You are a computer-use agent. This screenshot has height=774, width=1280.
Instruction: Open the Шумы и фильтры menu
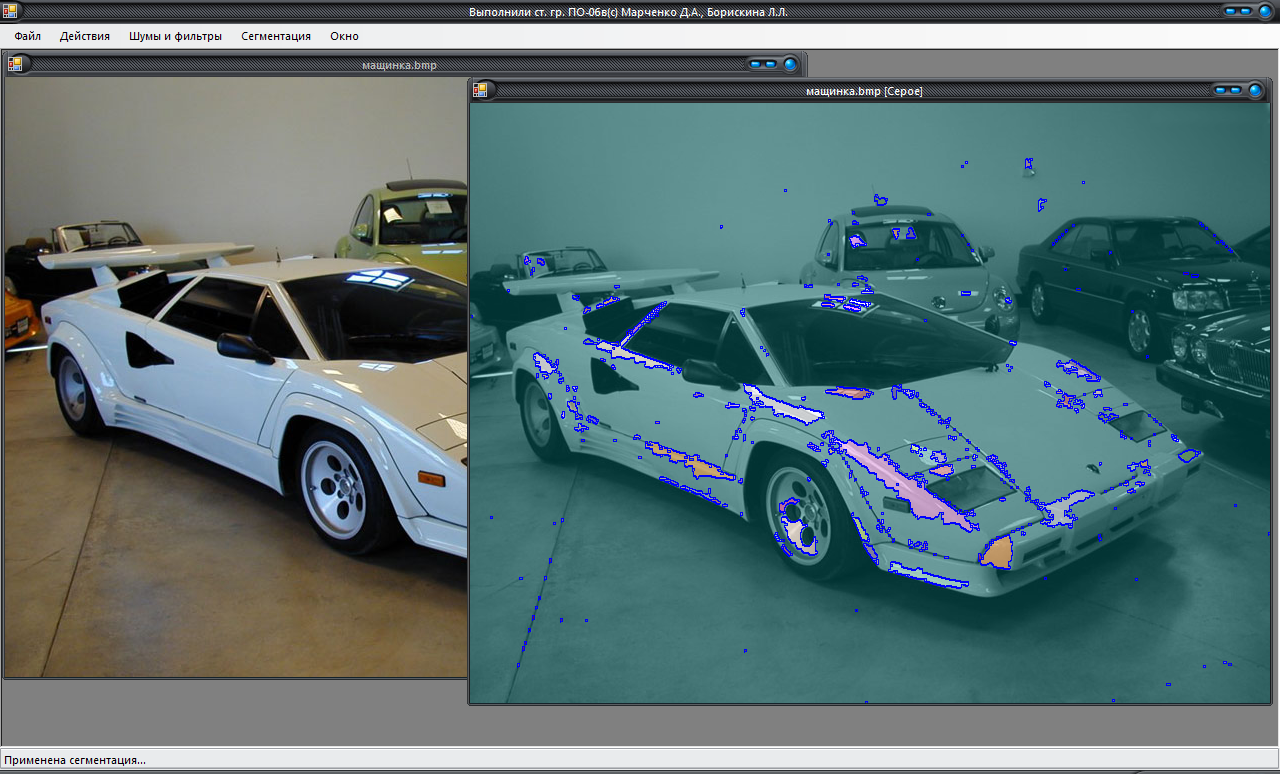(175, 36)
